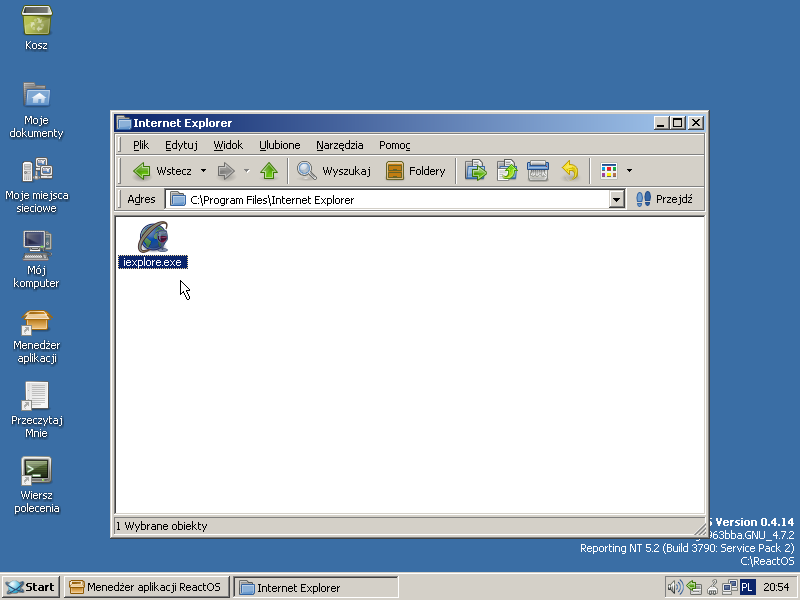
Task: Click the address path input field
Action: (388, 199)
